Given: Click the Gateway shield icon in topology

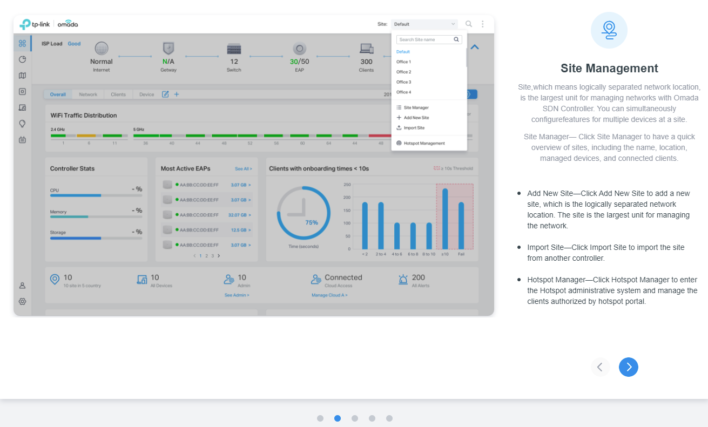Looking at the screenshot, I should [169, 49].
